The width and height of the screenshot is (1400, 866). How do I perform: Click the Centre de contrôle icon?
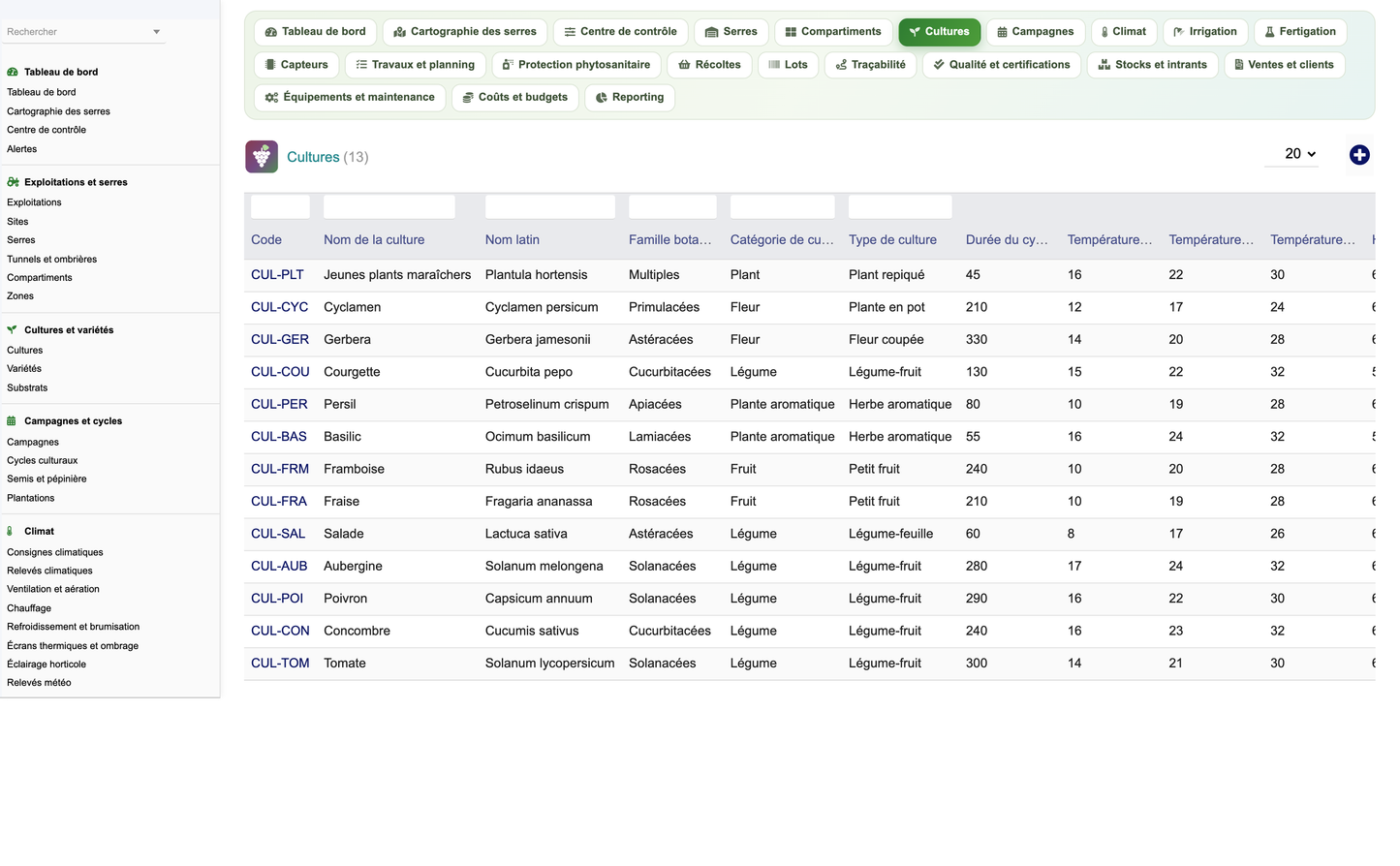coord(570,32)
